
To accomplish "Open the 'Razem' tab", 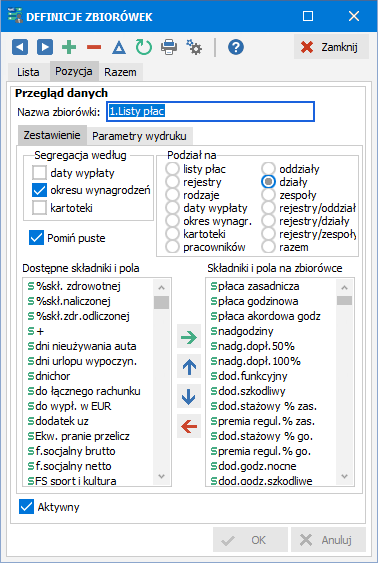I will (120, 72).
